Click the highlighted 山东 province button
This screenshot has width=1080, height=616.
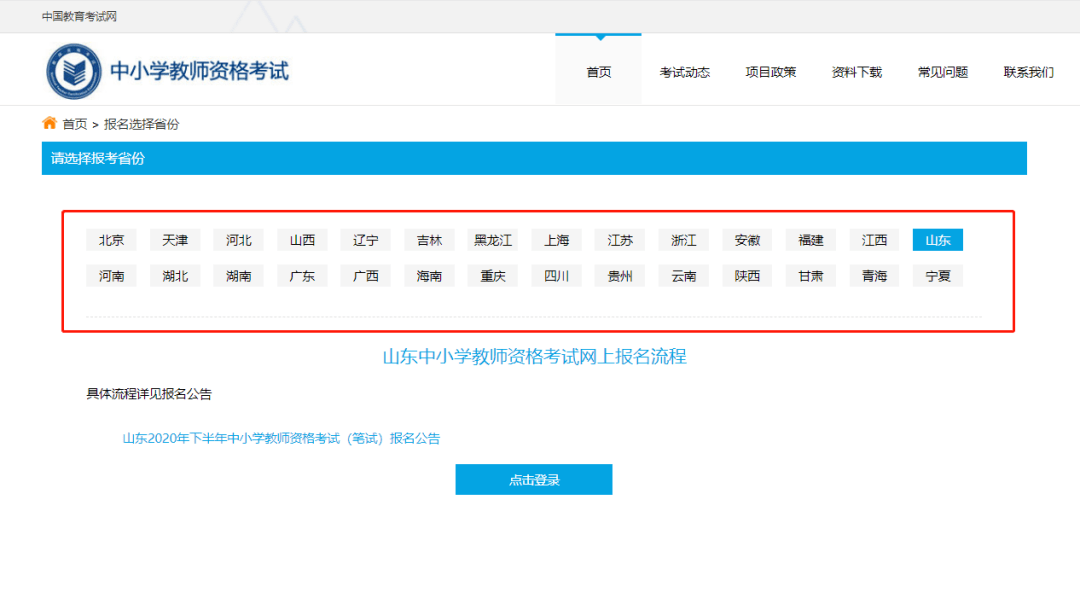[938, 240]
